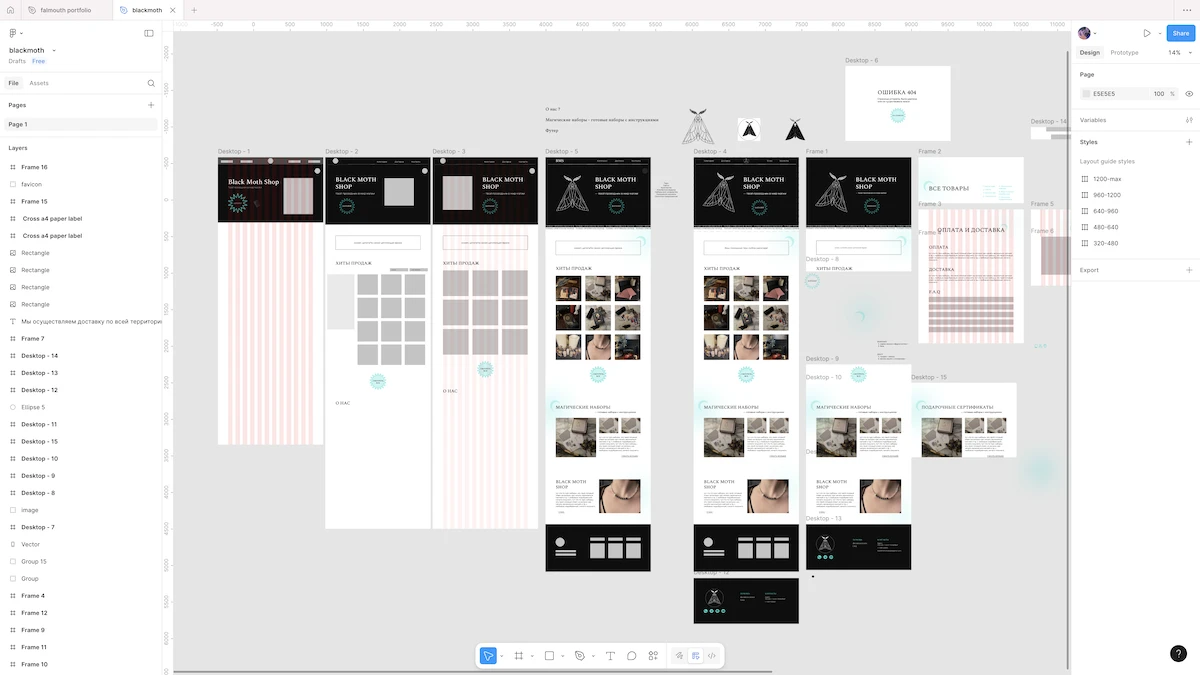This screenshot has height=675, width=1200.
Task: Select the Comment tool
Action: click(632, 656)
